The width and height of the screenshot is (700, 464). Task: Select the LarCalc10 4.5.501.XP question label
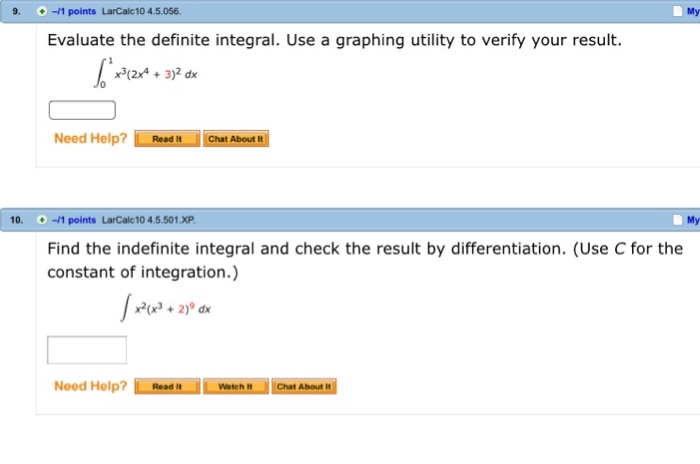(149, 220)
